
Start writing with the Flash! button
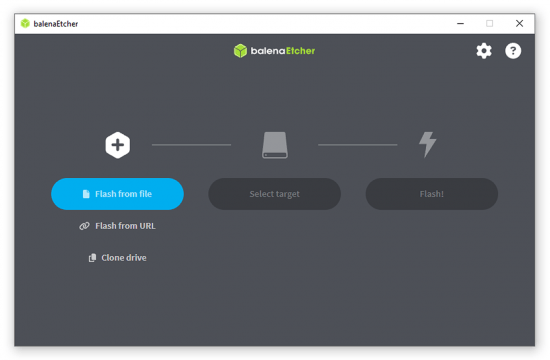[x=432, y=194]
